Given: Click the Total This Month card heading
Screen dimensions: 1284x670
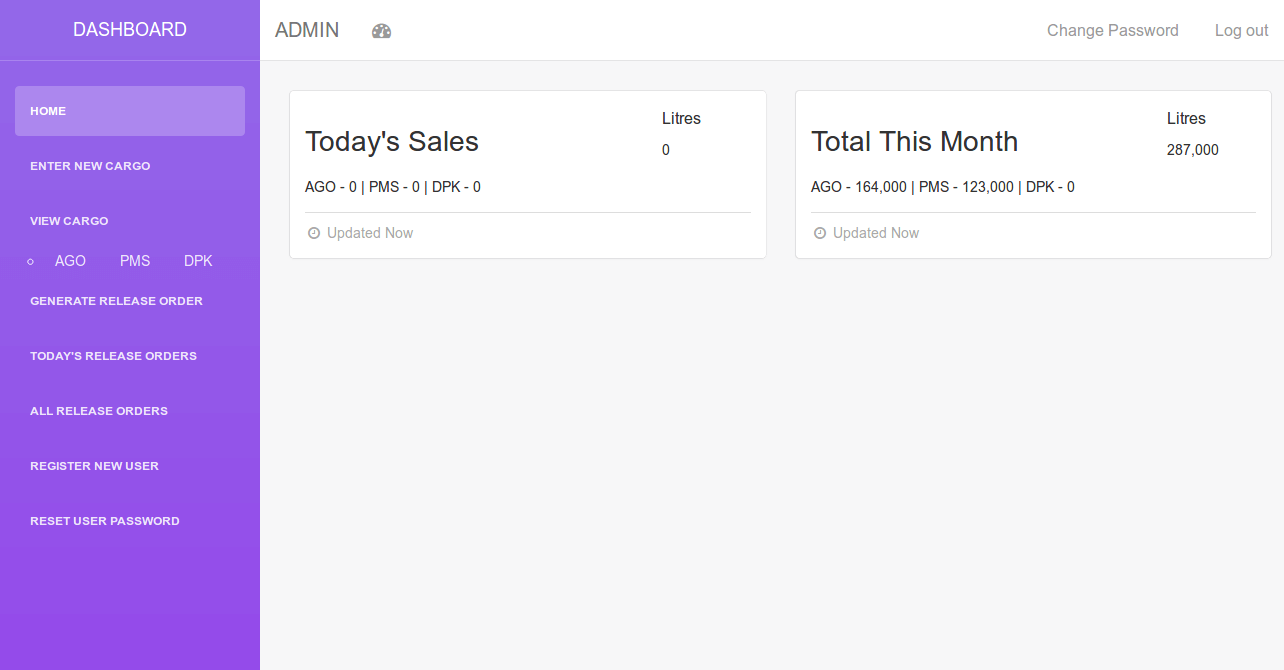Looking at the screenshot, I should coord(914,142).
